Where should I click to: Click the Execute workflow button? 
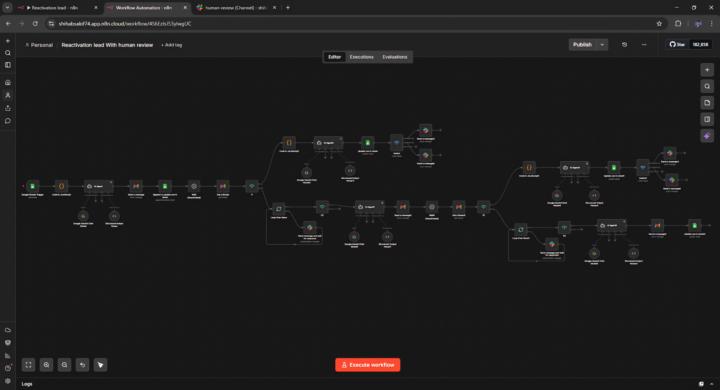click(x=367, y=365)
